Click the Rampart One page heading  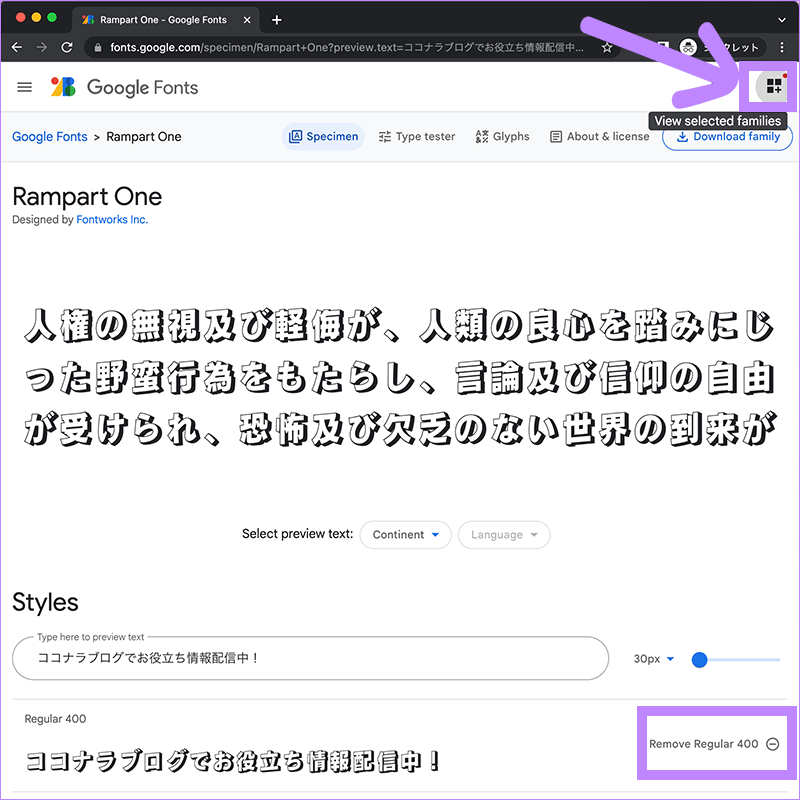click(x=87, y=197)
